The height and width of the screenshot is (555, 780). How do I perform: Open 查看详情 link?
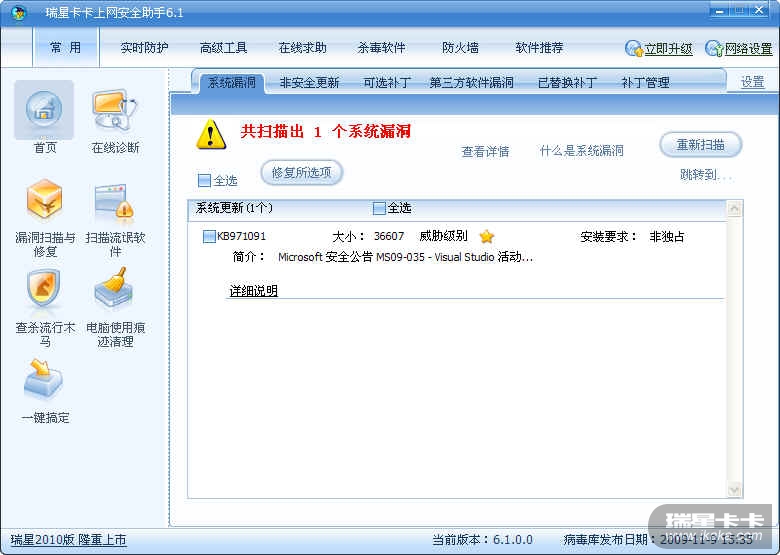pyautogui.click(x=486, y=151)
